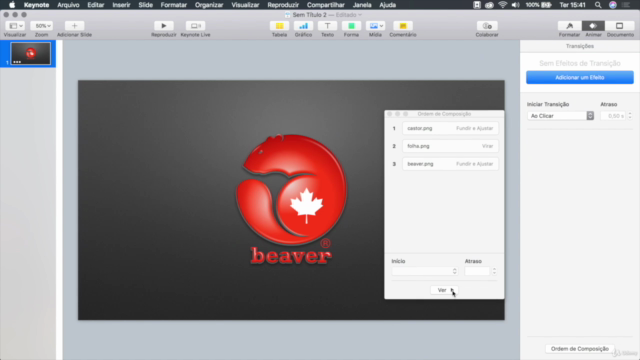
Task: Click the Colaborar collaboration icon
Action: (x=487, y=26)
